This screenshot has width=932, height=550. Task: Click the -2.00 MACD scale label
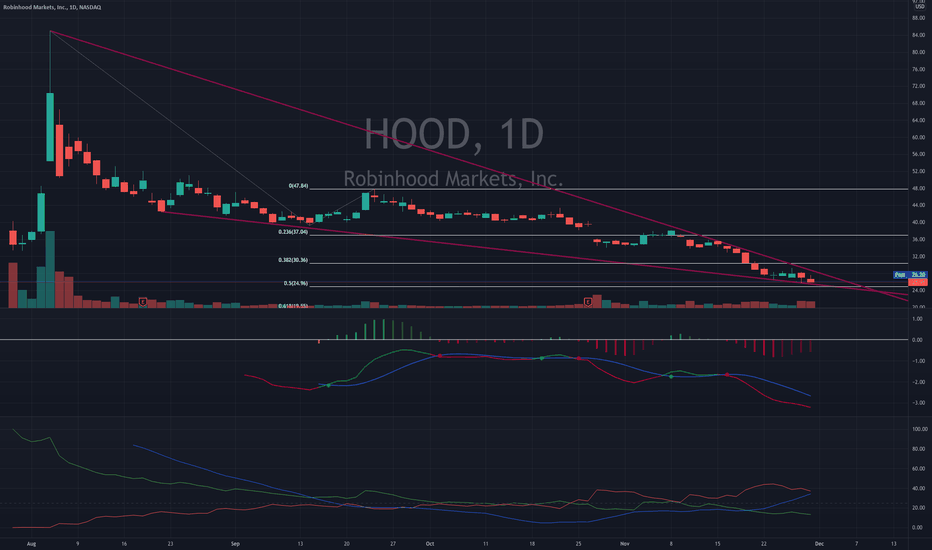[x=917, y=382]
